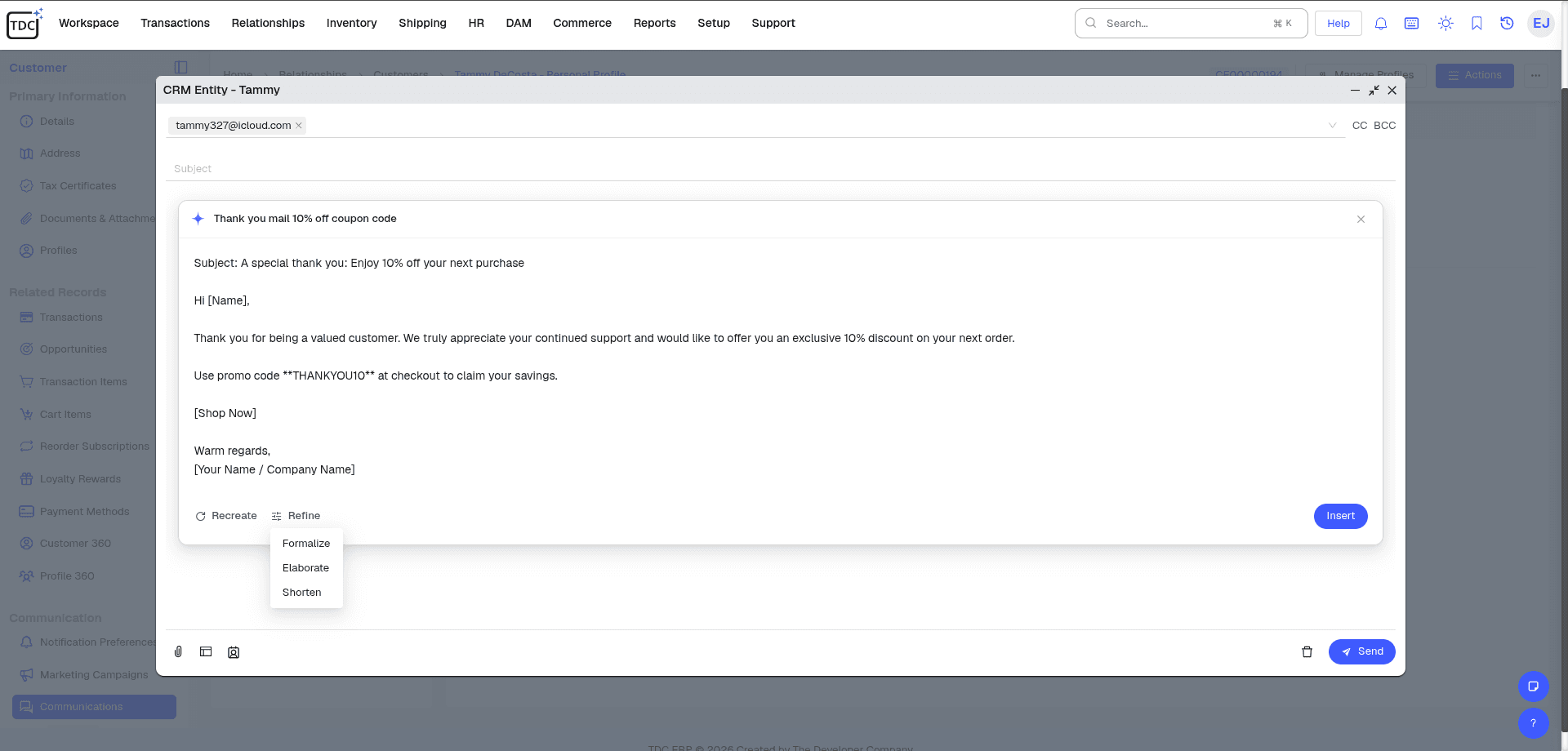Open the Support top menu
Viewport: 1568px width, 751px height.
(773, 23)
